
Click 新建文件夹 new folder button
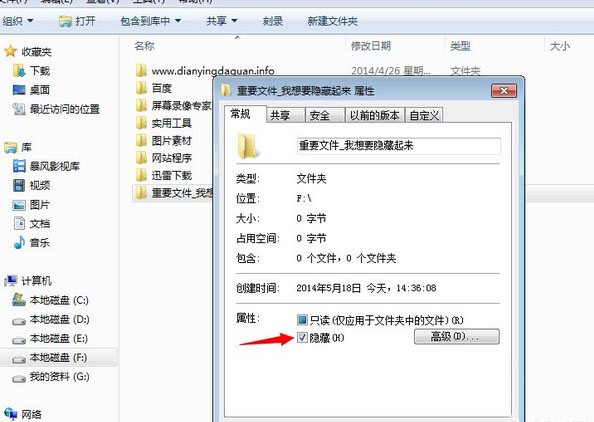pyautogui.click(x=333, y=21)
